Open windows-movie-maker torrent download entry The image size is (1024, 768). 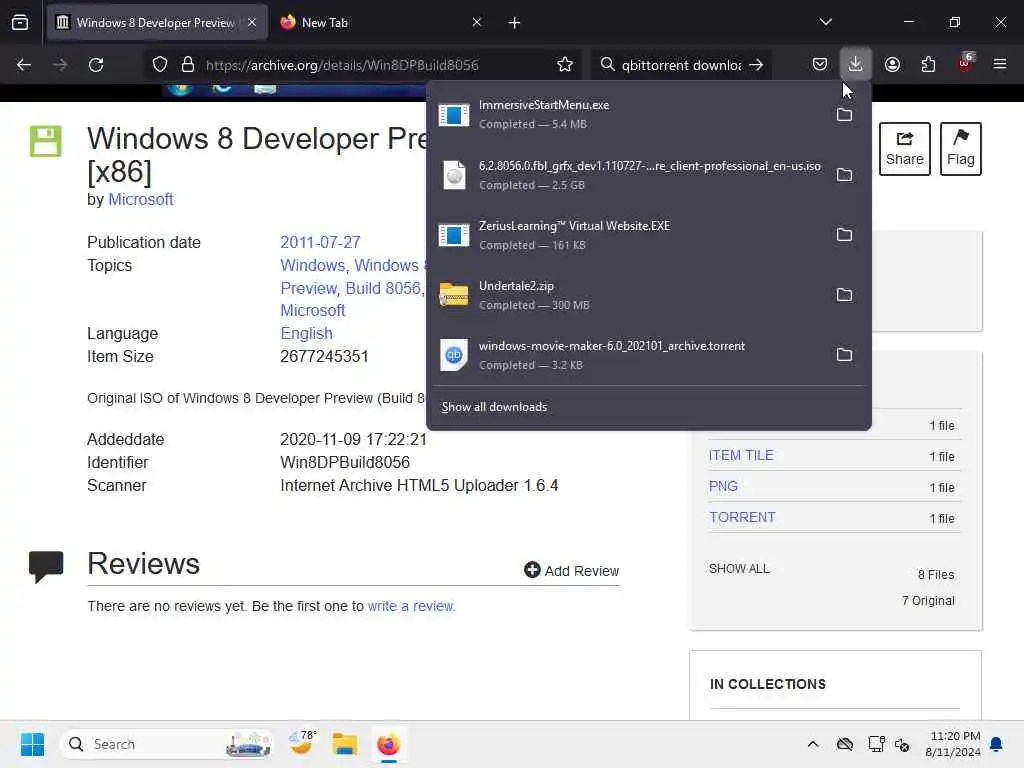pyautogui.click(x=628, y=355)
